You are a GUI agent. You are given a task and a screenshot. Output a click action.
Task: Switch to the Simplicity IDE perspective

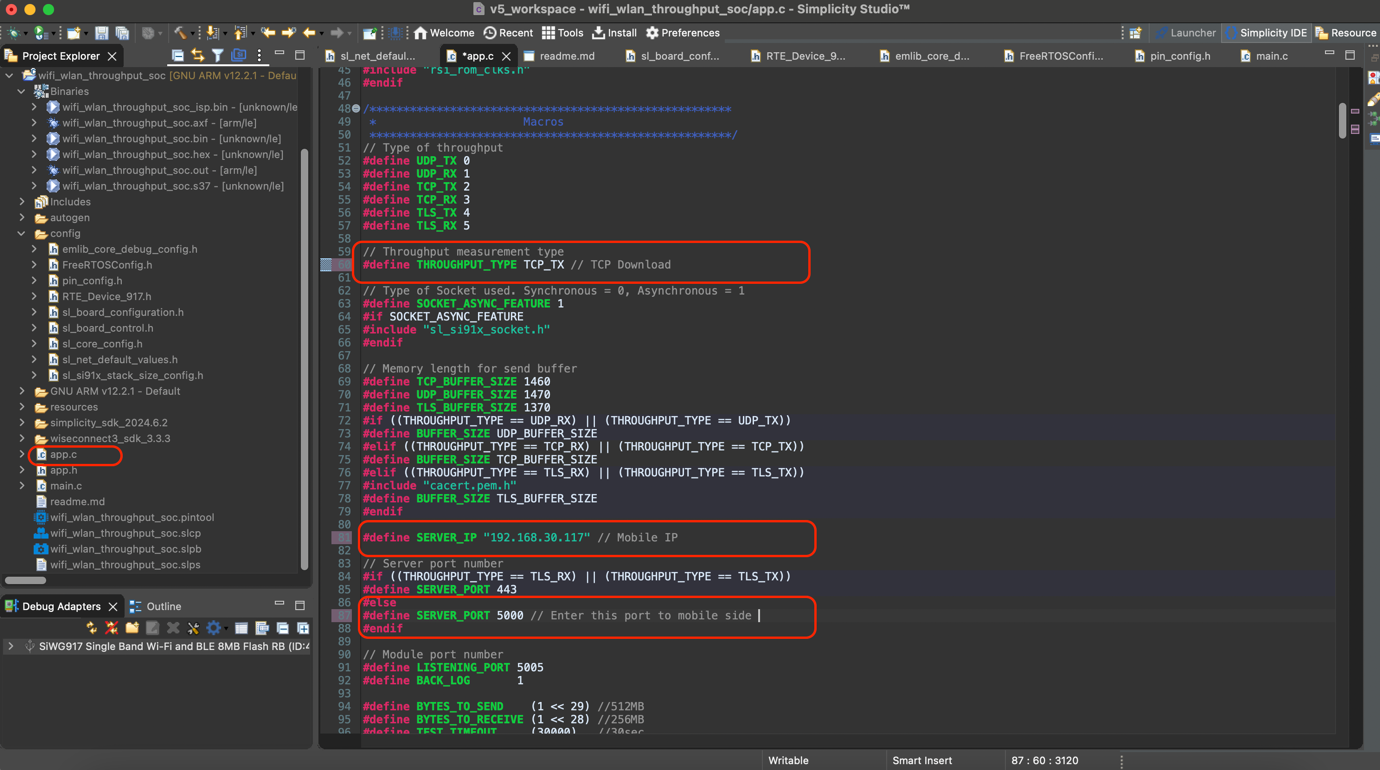[x=1266, y=33]
